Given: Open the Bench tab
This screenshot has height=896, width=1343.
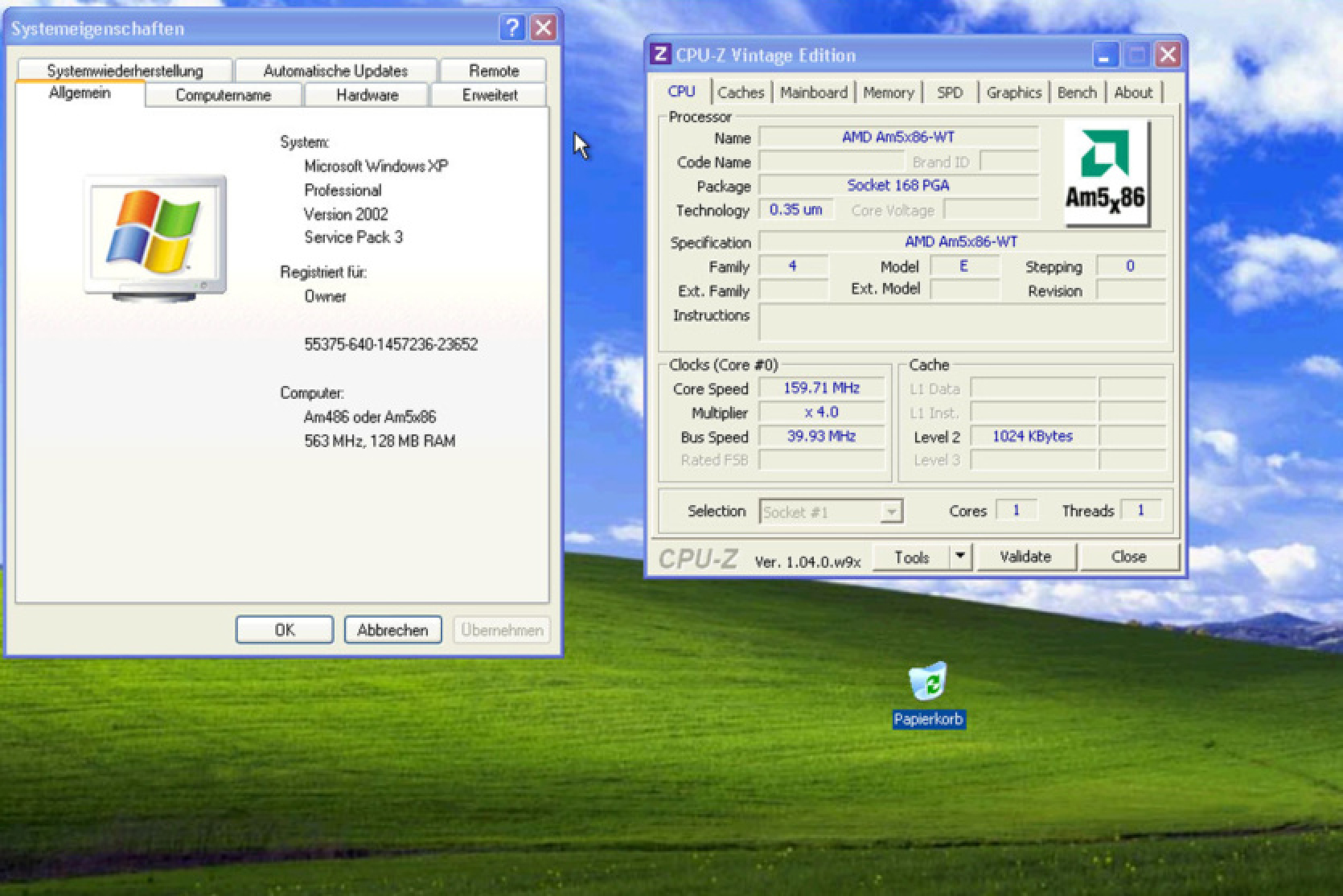Looking at the screenshot, I should 1077,92.
